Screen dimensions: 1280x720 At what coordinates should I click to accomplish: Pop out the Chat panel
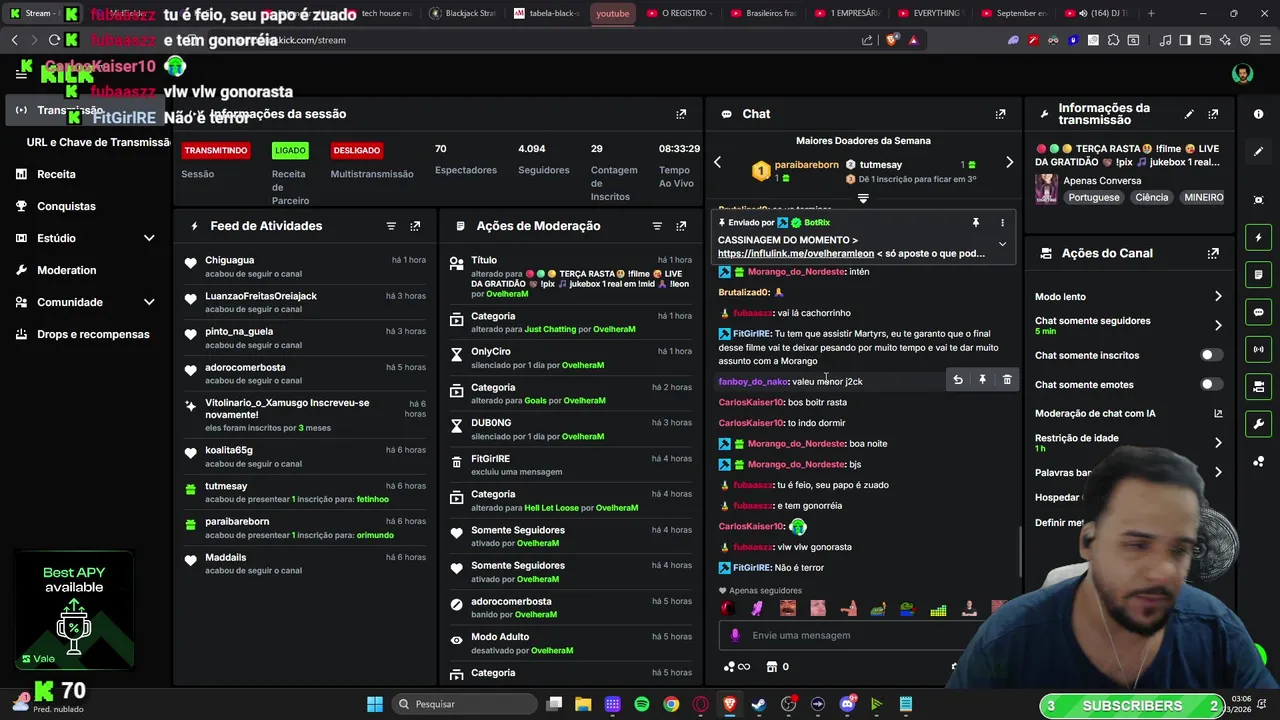tap(1000, 114)
